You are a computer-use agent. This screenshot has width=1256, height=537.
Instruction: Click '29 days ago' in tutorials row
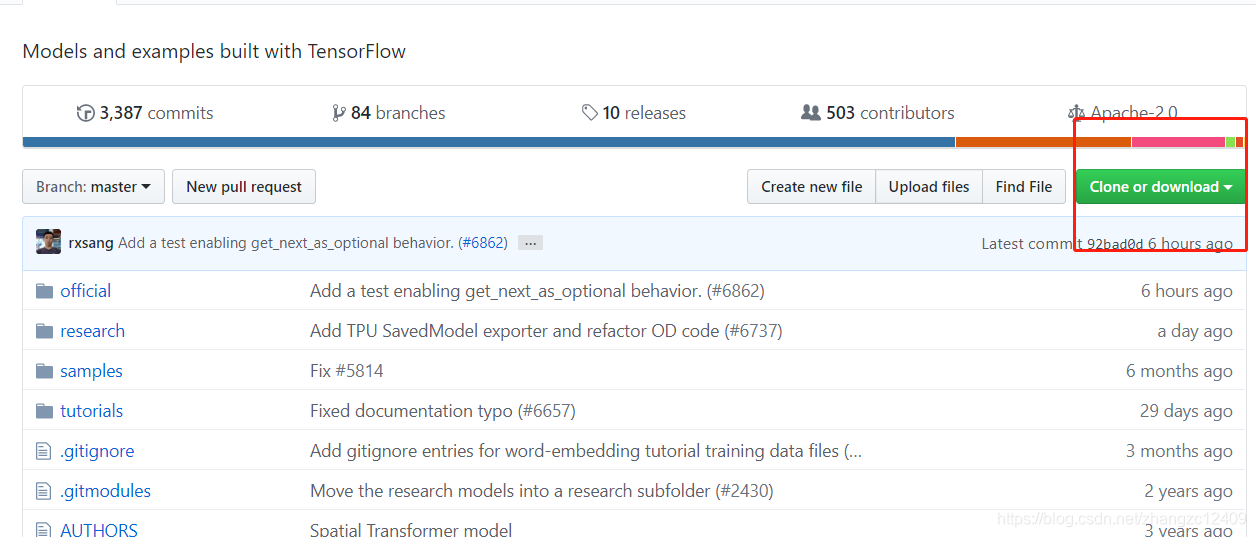coord(1186,411)
